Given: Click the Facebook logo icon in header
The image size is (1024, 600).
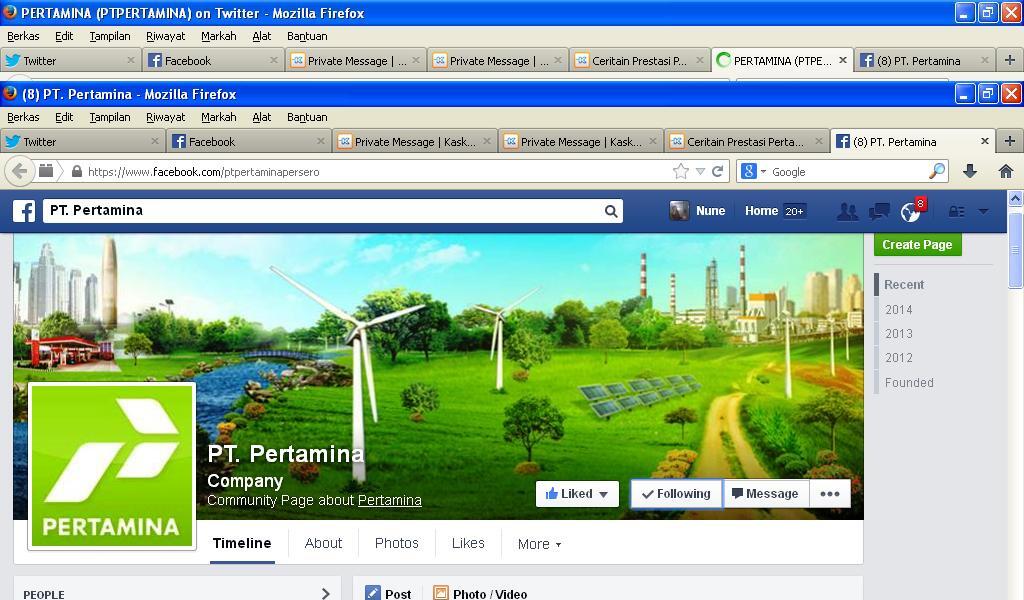Looking at the screenshot, I should [x=24, y=211].
